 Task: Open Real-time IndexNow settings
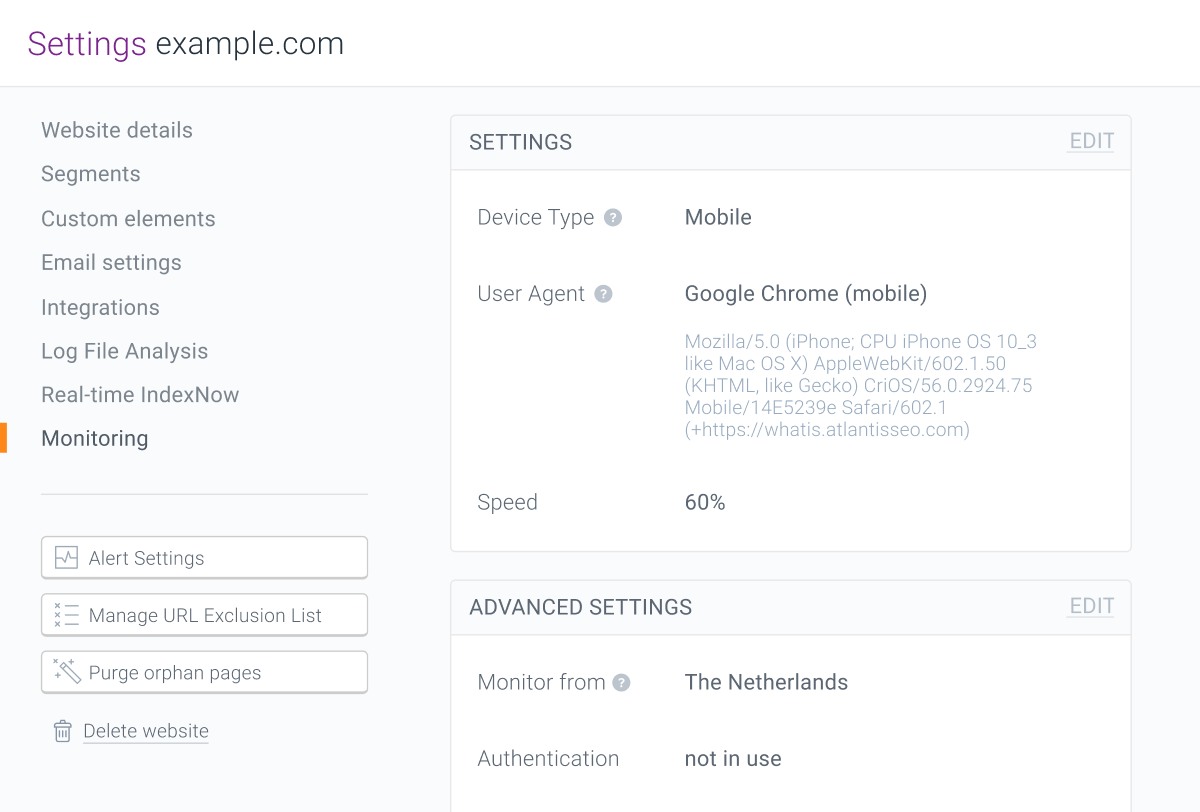pos(140,394)
